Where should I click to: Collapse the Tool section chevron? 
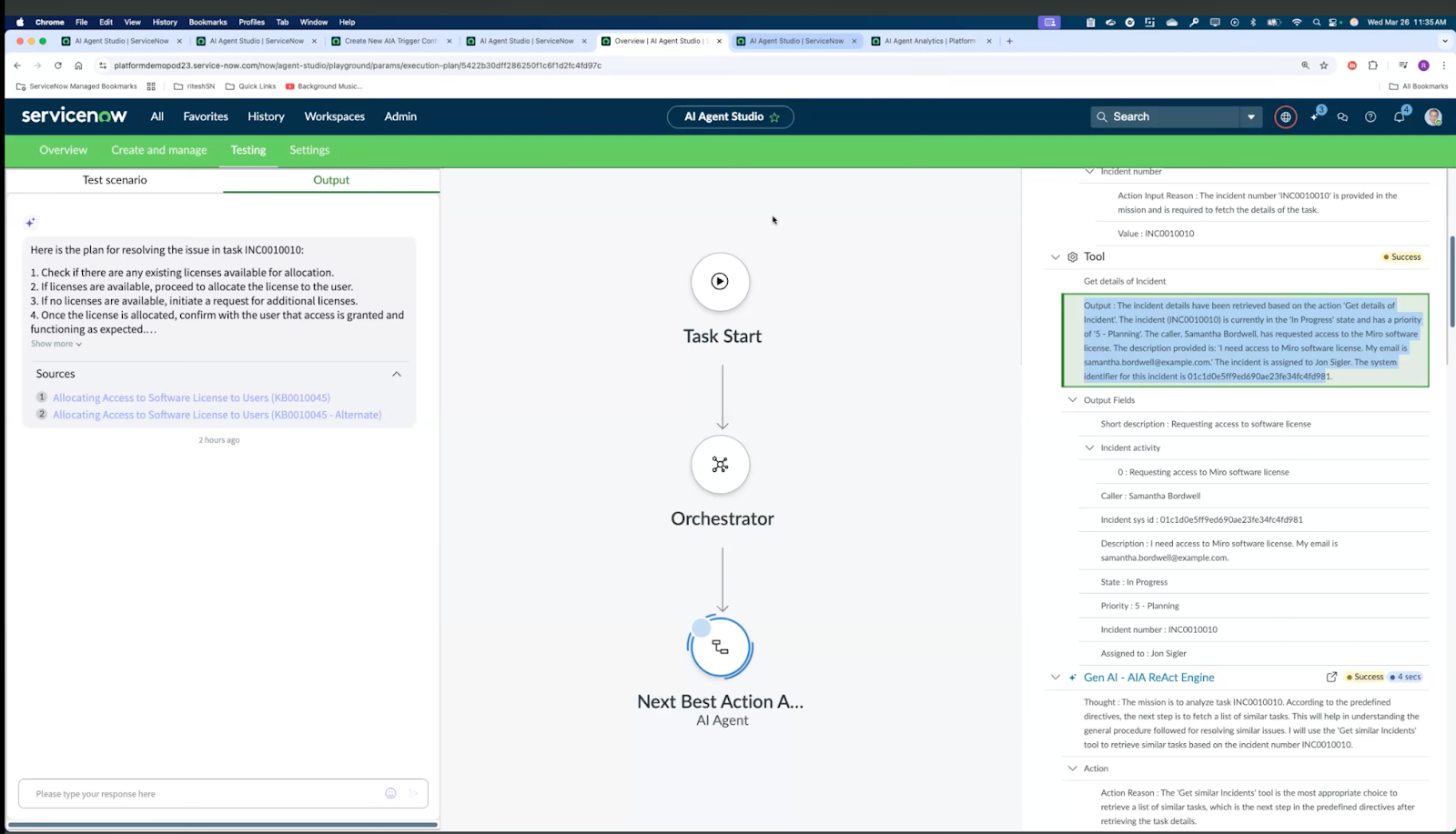coord(1056,257)
